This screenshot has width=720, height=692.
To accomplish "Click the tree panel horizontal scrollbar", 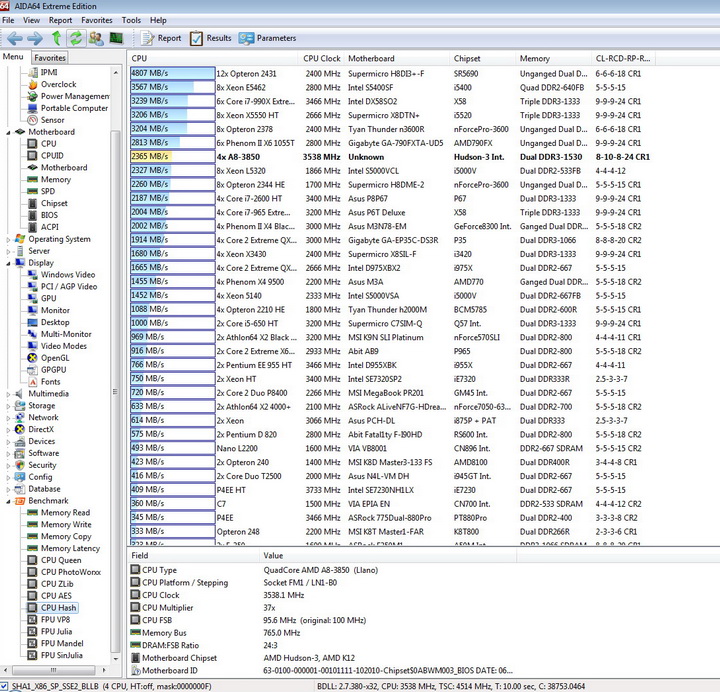I will [x=54, y=669].
